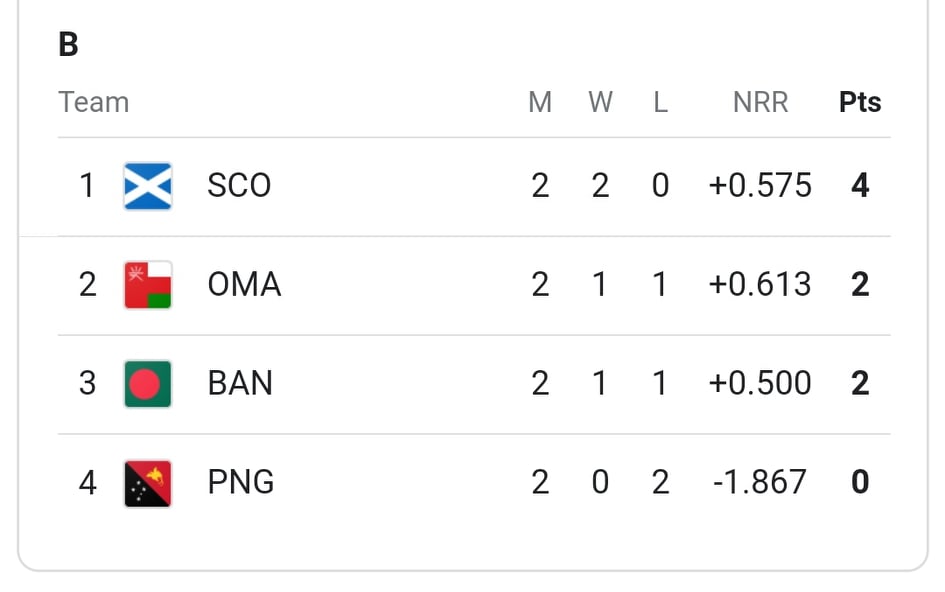Click Scotland's 4 points value
The width and height of the screenshot is (945, 592).
click(860, 185)
